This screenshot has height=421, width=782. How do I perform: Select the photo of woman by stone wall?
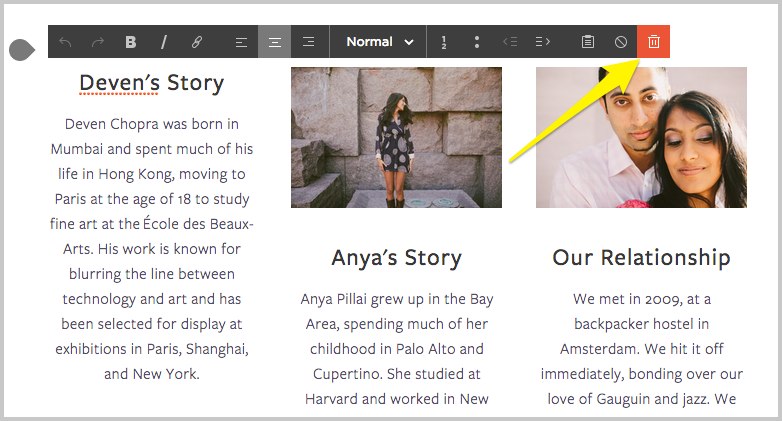tap(396, 137)
